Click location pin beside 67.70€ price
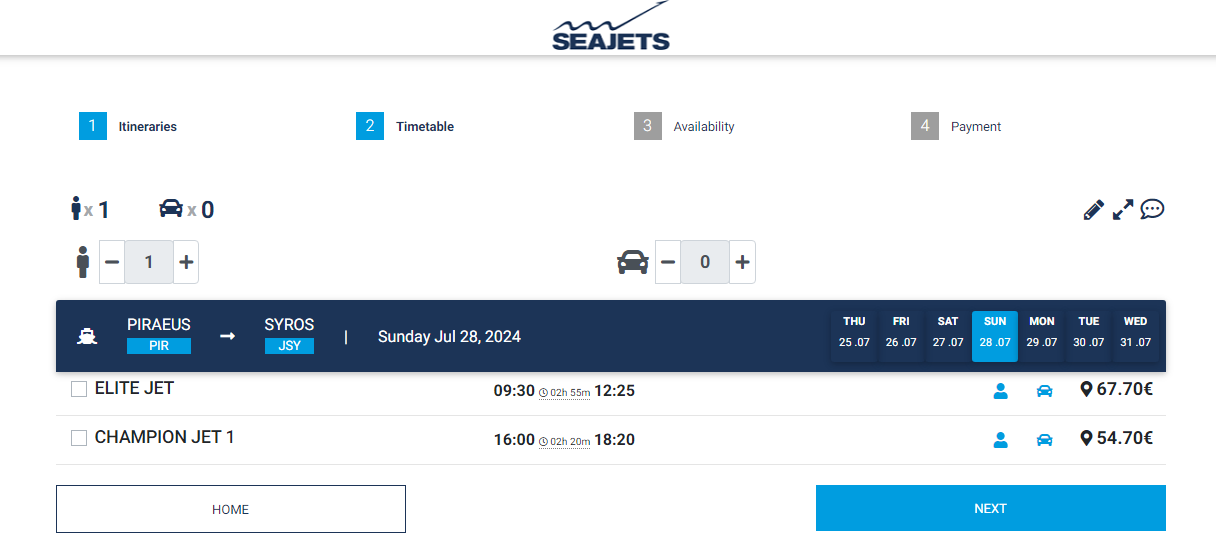Viewport: 1216px width, 547px height. (1086, 389)
